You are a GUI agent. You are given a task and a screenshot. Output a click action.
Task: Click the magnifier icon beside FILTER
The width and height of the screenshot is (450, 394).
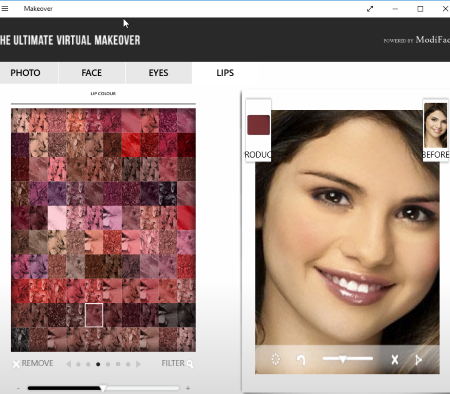point(190,364)
